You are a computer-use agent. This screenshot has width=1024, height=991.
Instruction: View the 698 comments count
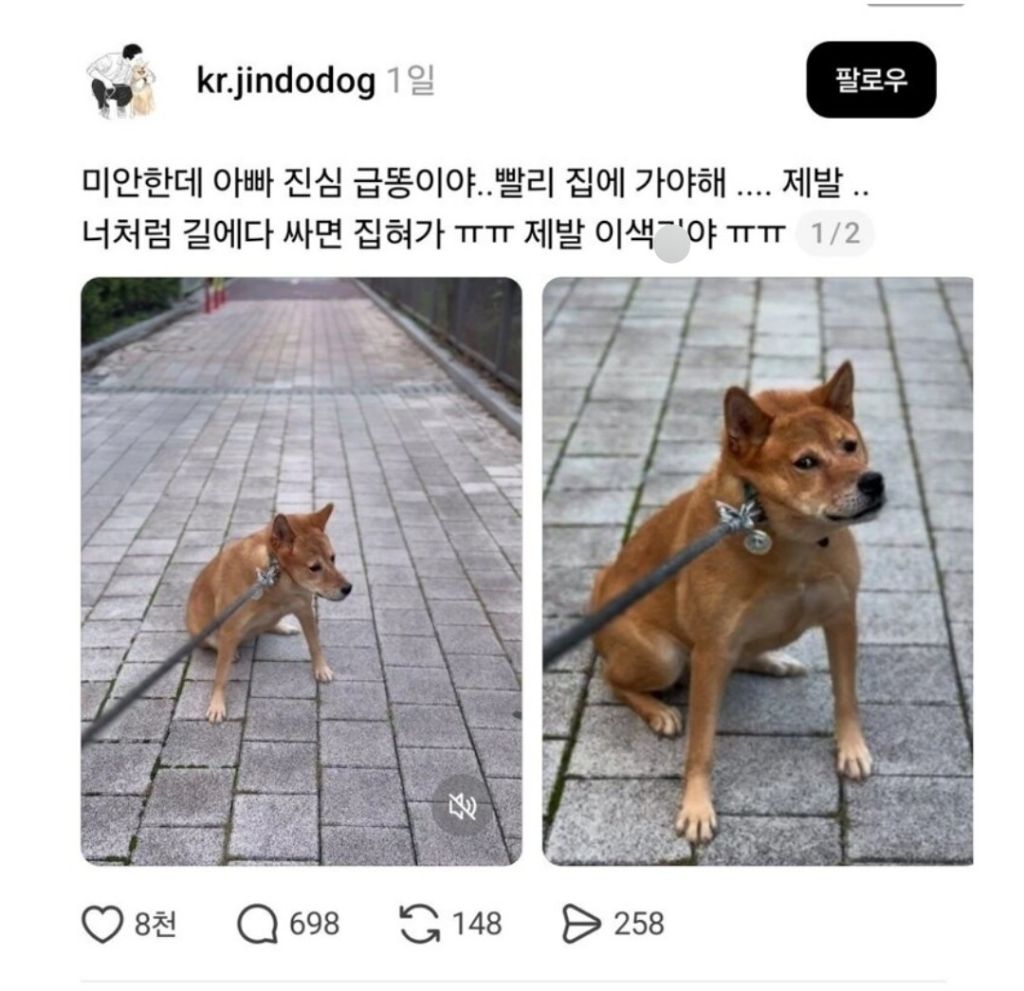[314, 924]
